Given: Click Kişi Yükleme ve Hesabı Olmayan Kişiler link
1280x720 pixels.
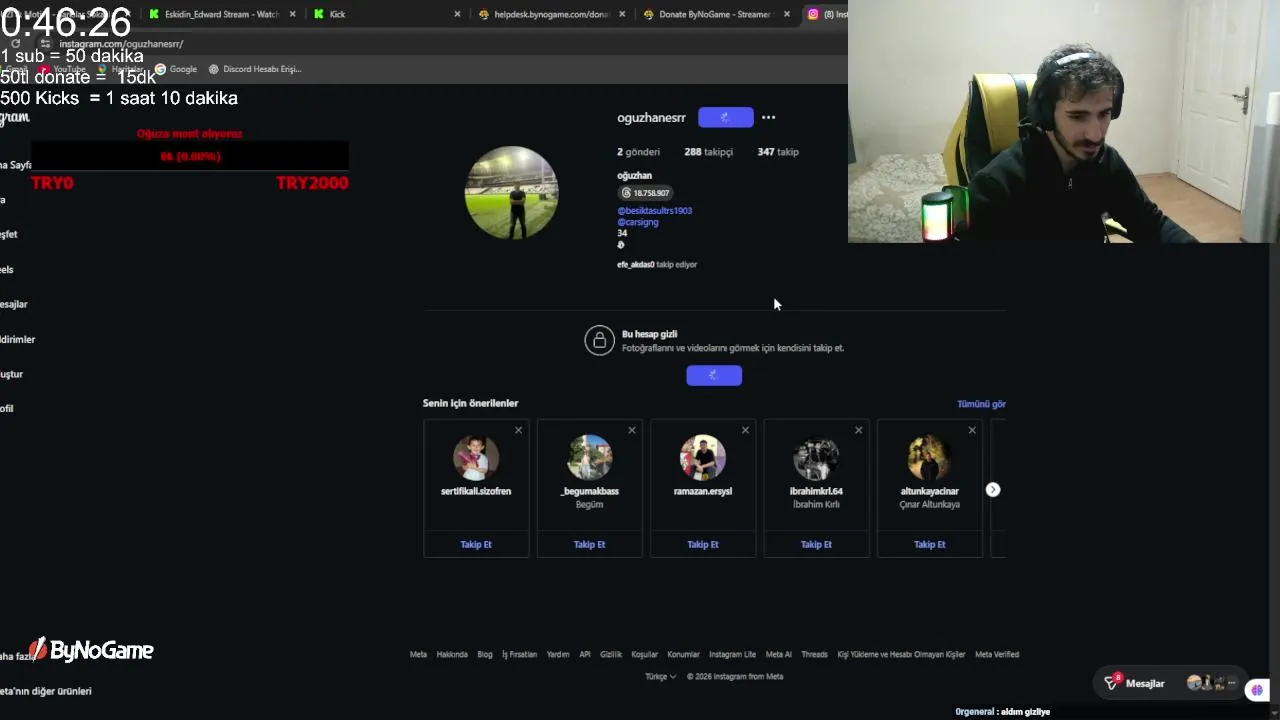Looking at the screenshot, I should [901, 654].
